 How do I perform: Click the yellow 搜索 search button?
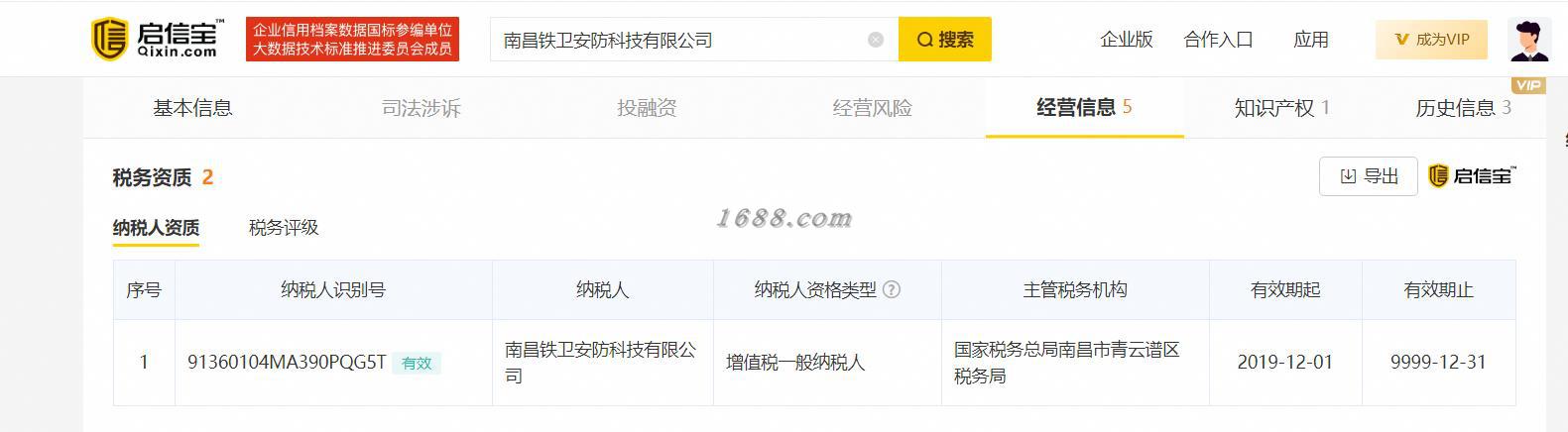click(x=944, y=40)
